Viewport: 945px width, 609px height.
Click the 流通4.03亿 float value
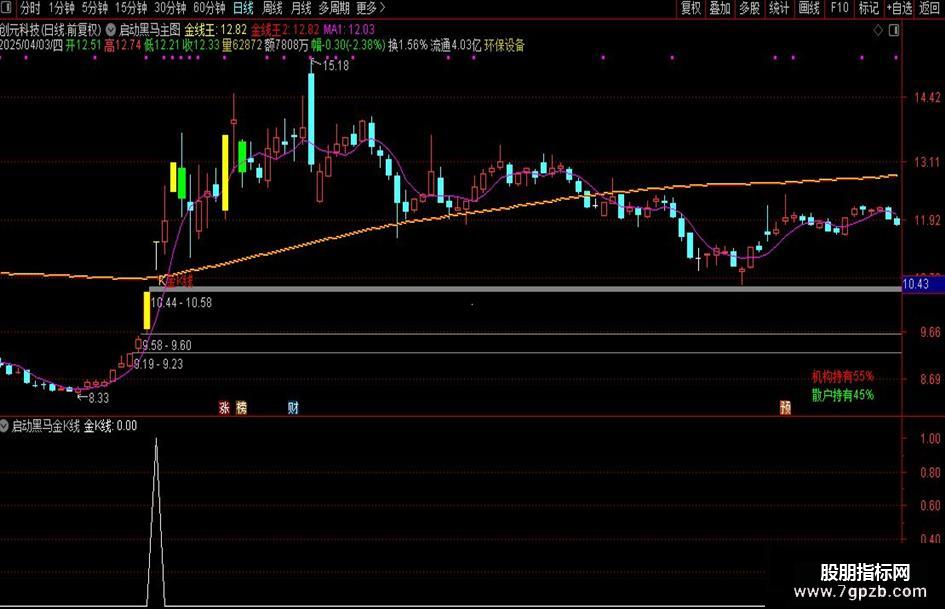pyautogui.click(x=456, y=45)
